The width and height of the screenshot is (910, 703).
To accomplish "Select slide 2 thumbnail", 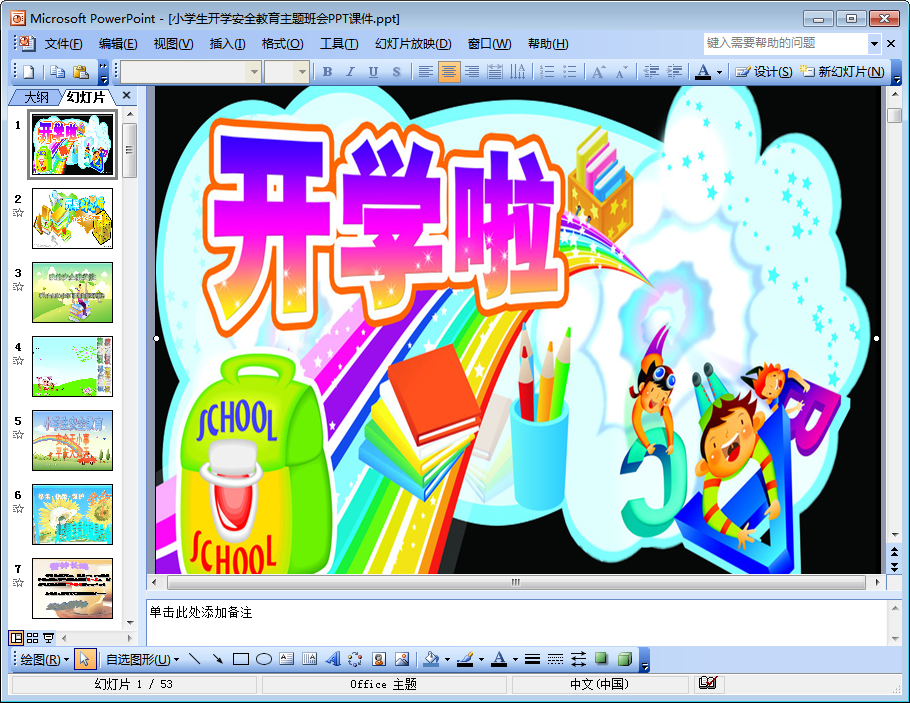I will click(73, 219).
